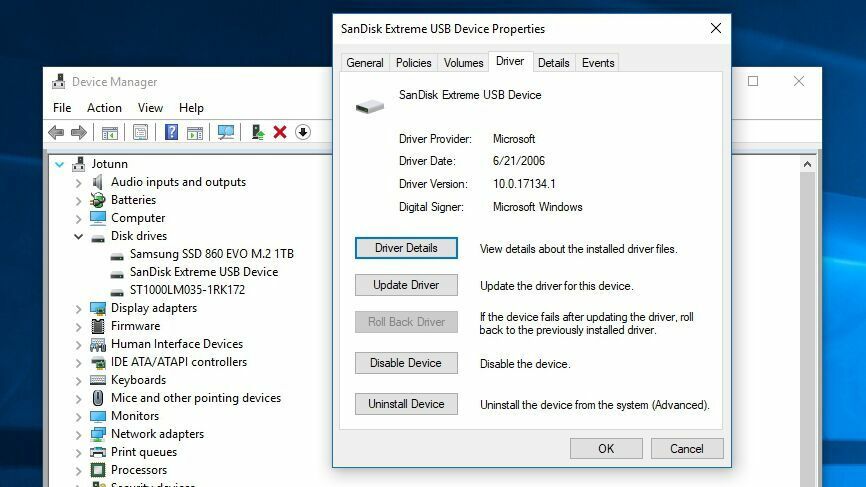The height and width of the screenshot is (487, 866).
Task: Click the Batteries category icon
Action: 98,200
